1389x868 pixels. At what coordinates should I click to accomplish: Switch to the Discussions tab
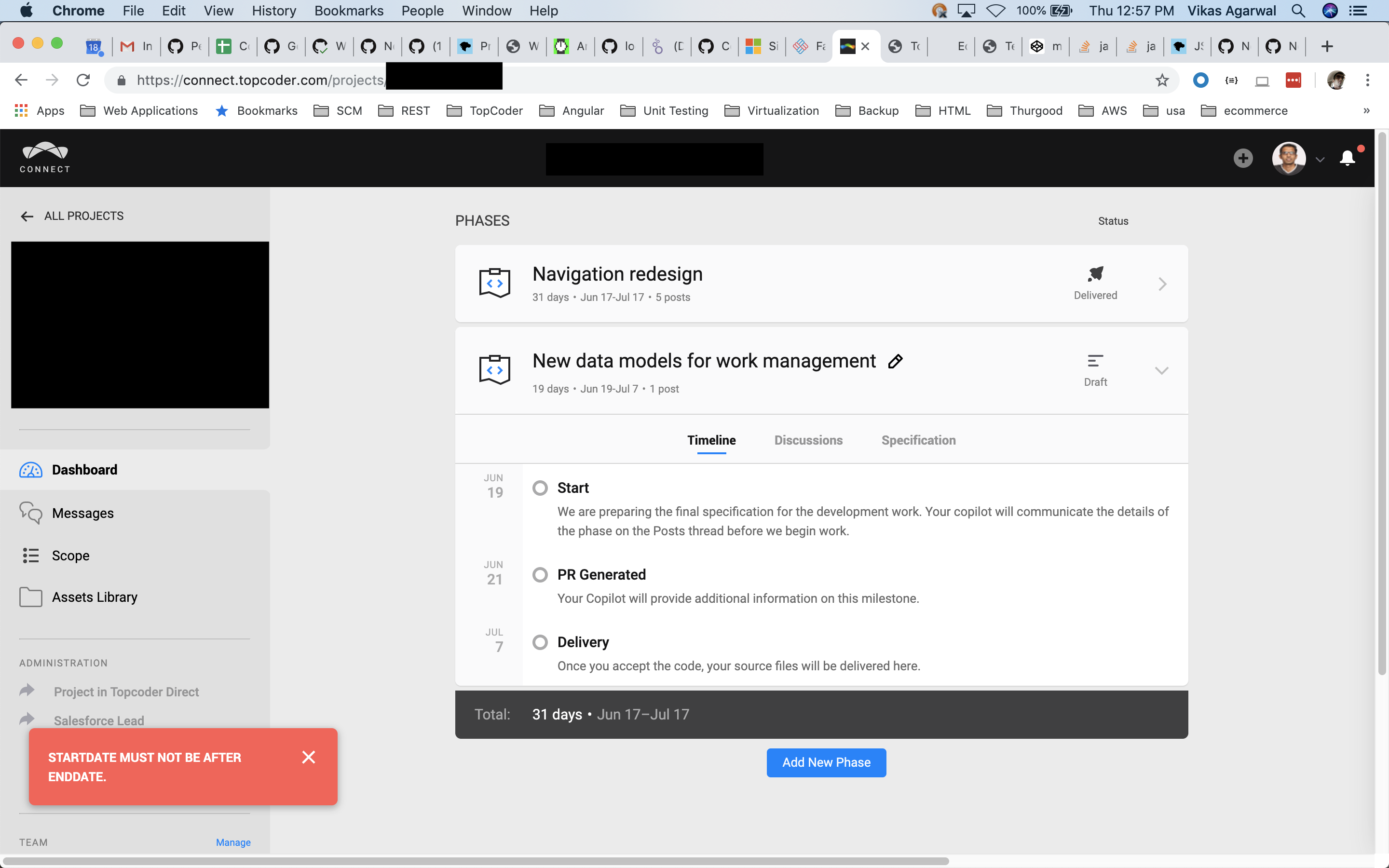(x=807, y=440)
